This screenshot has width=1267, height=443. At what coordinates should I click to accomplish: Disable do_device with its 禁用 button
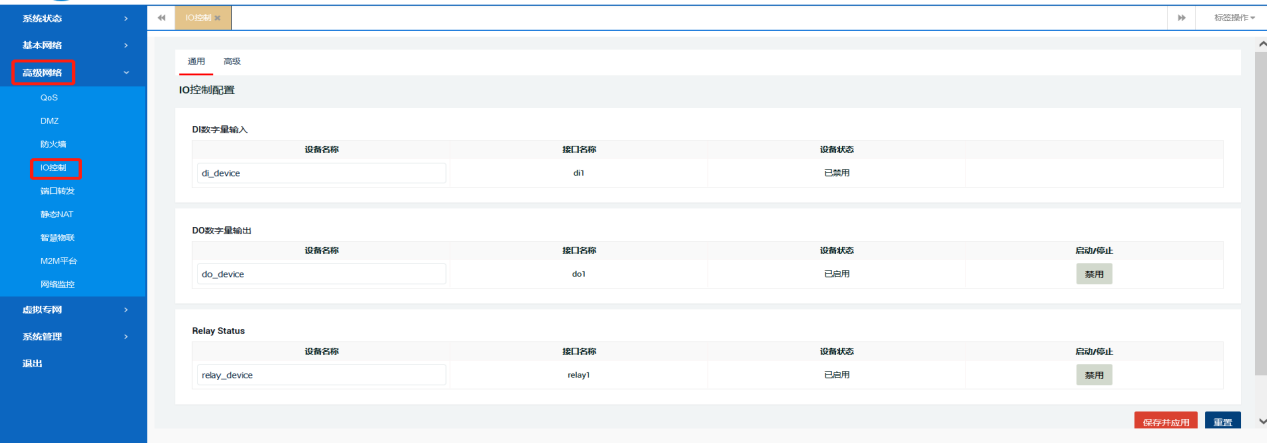pos(1094,274)
